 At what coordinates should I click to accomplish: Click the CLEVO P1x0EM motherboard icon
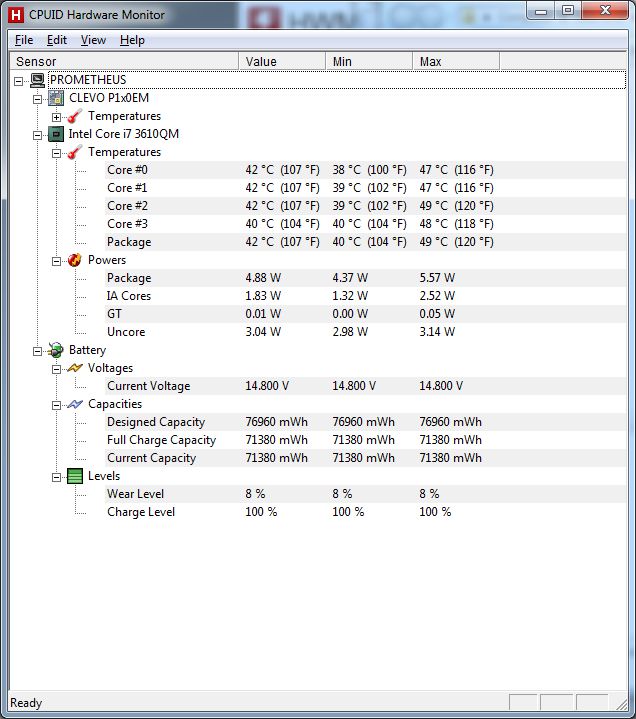[56, 98]
